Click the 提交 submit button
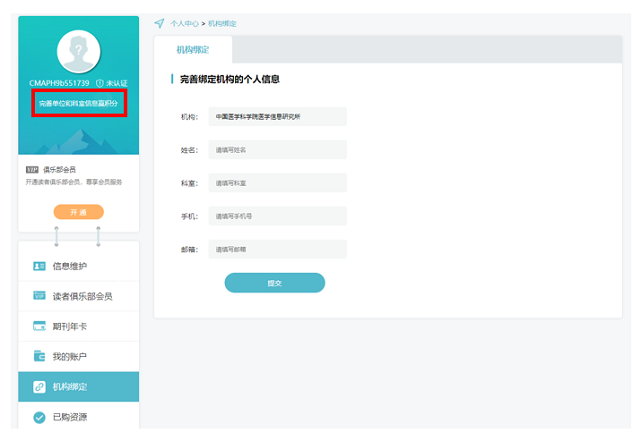The width and height of the screenshot is (641, 441). (x=275, y=283)
